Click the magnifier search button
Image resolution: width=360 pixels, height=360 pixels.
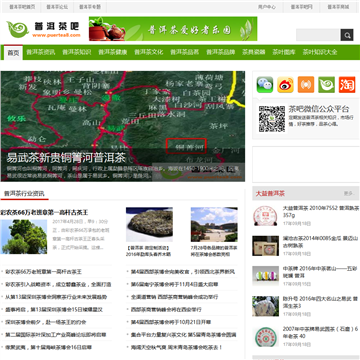[x=347, y=35]
